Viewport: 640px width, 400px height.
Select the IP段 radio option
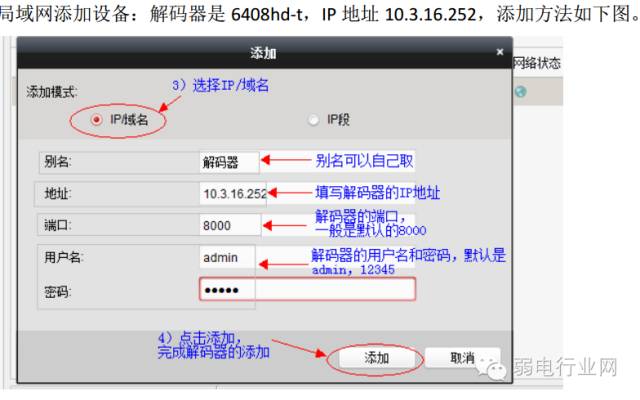pyautogui.click(x=313, y=120)
